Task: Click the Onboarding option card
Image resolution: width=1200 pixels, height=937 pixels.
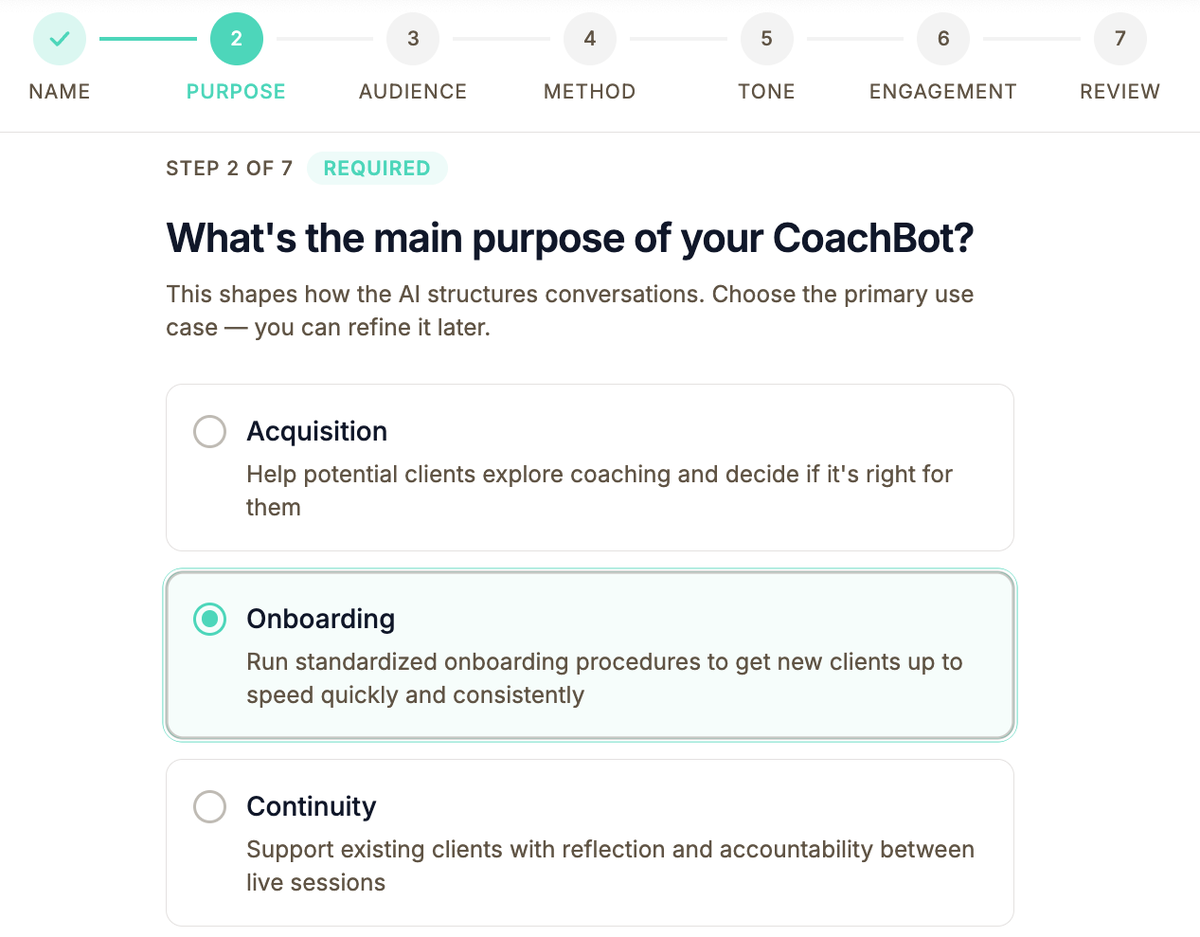Action: [x=590, y=655]
